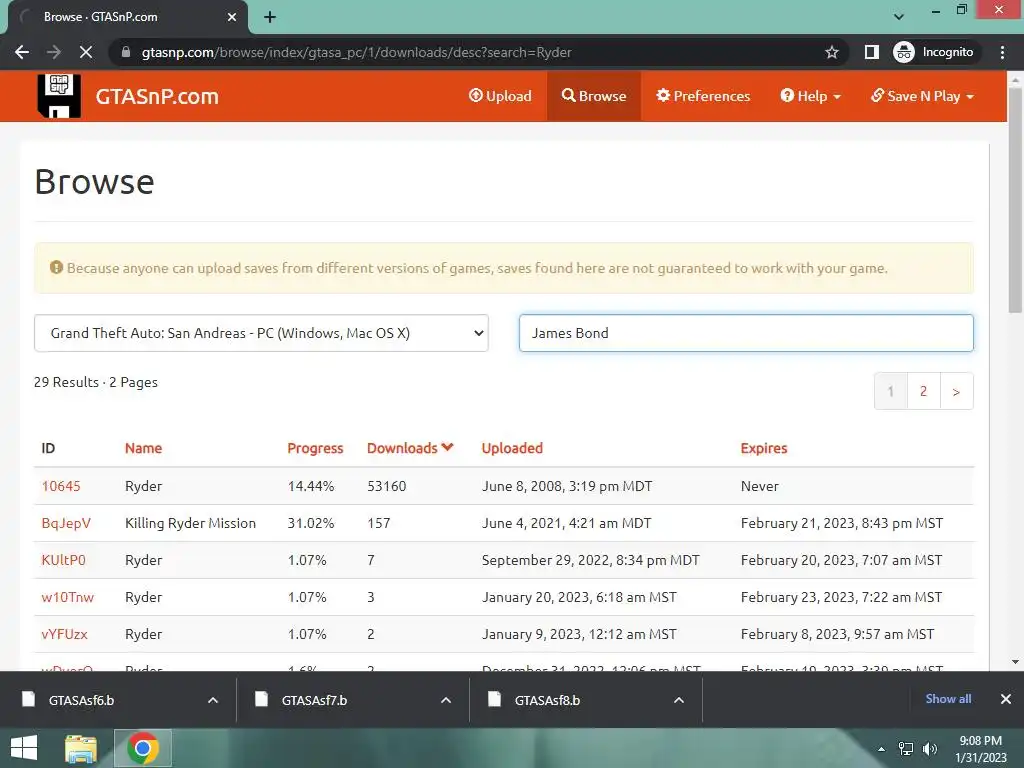Image resolution: width=1024 pixels, height=768 pixels.
Task: Expand the Save N Play dropdown
Action: click(x=922, y=96)
